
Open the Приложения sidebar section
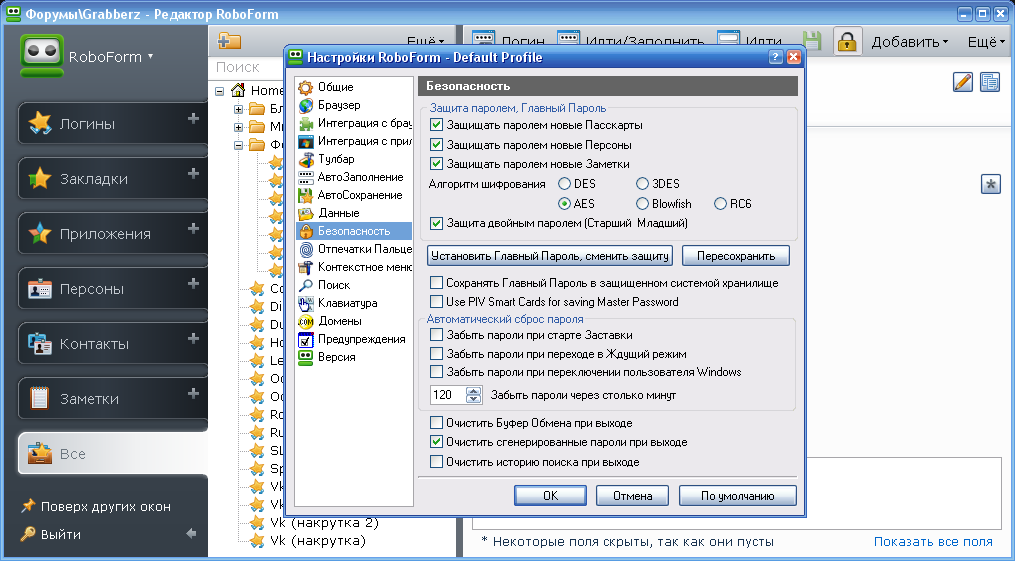[113, 233]
